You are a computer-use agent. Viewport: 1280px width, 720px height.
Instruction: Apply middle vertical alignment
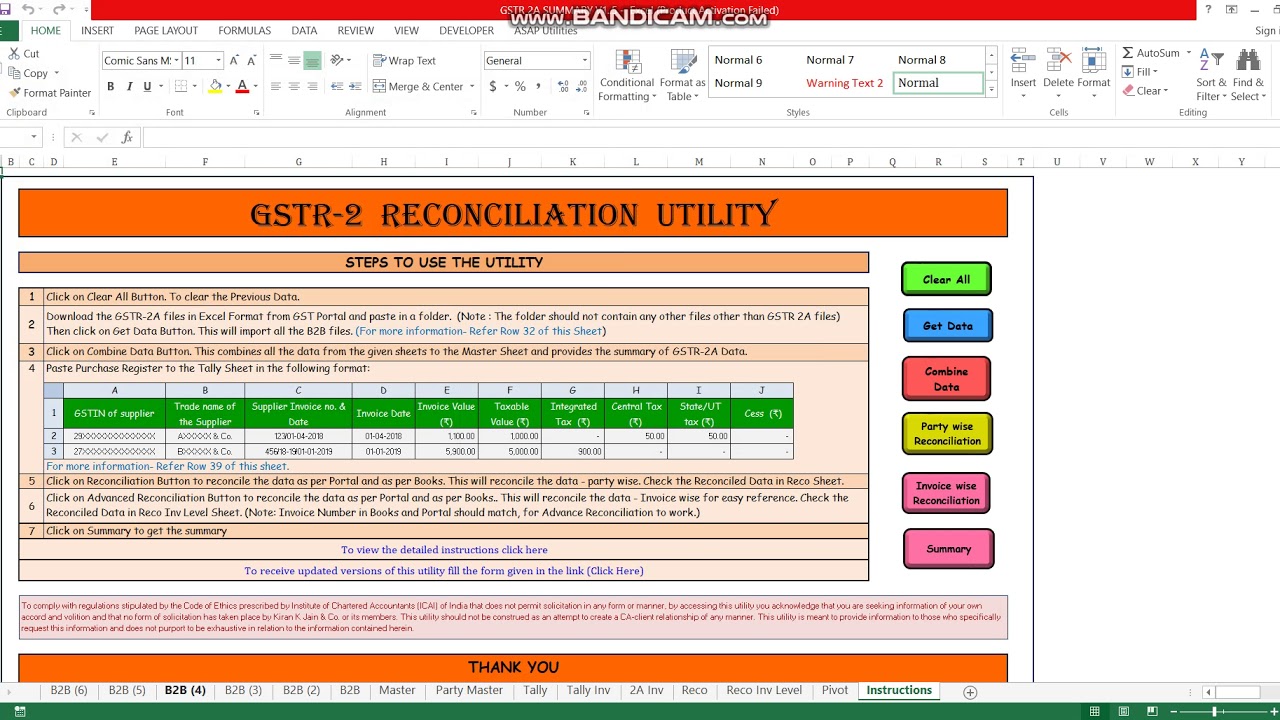[294, 61]
